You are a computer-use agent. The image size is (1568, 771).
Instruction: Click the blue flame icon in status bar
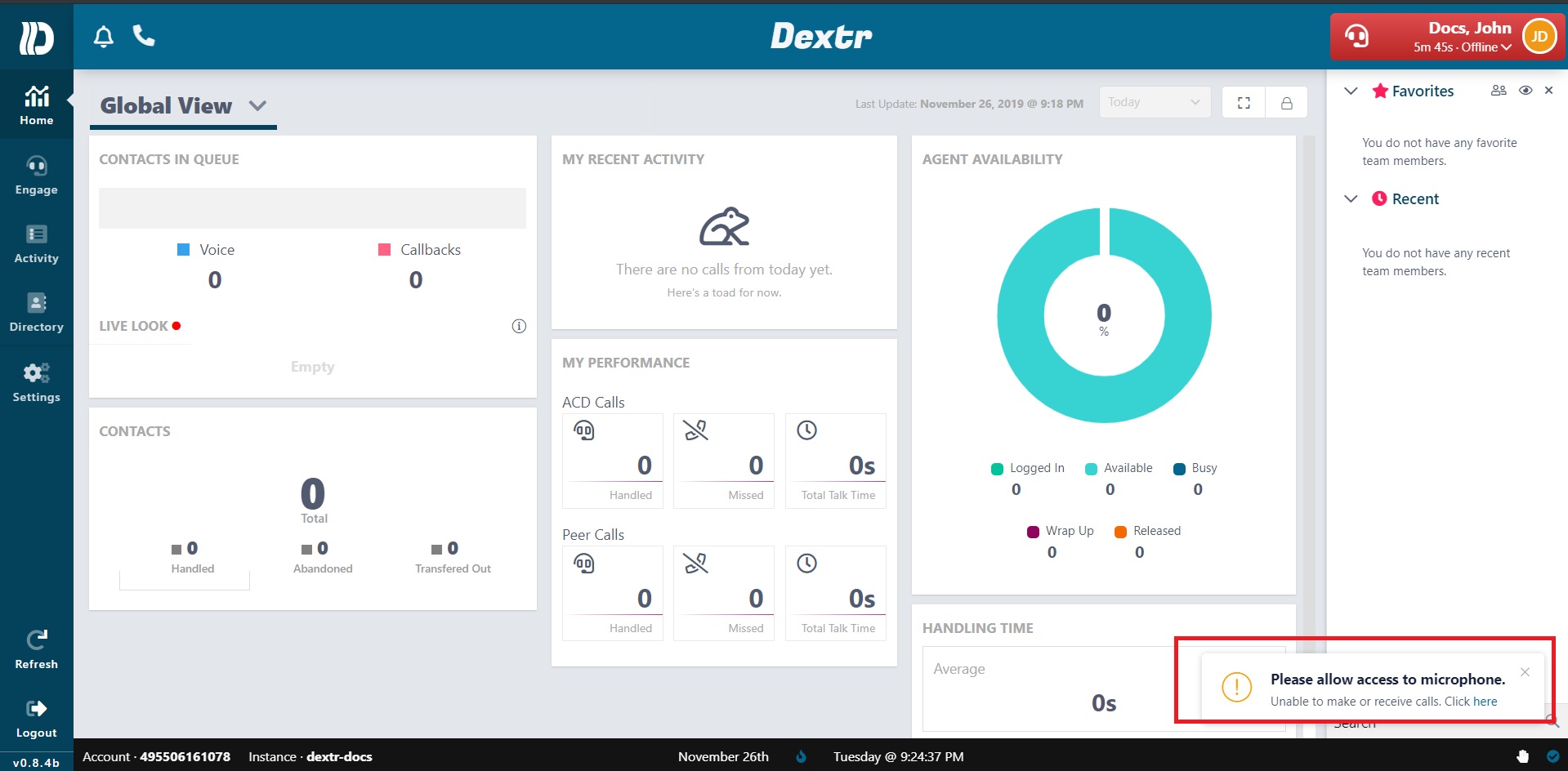tap(801, 756)
